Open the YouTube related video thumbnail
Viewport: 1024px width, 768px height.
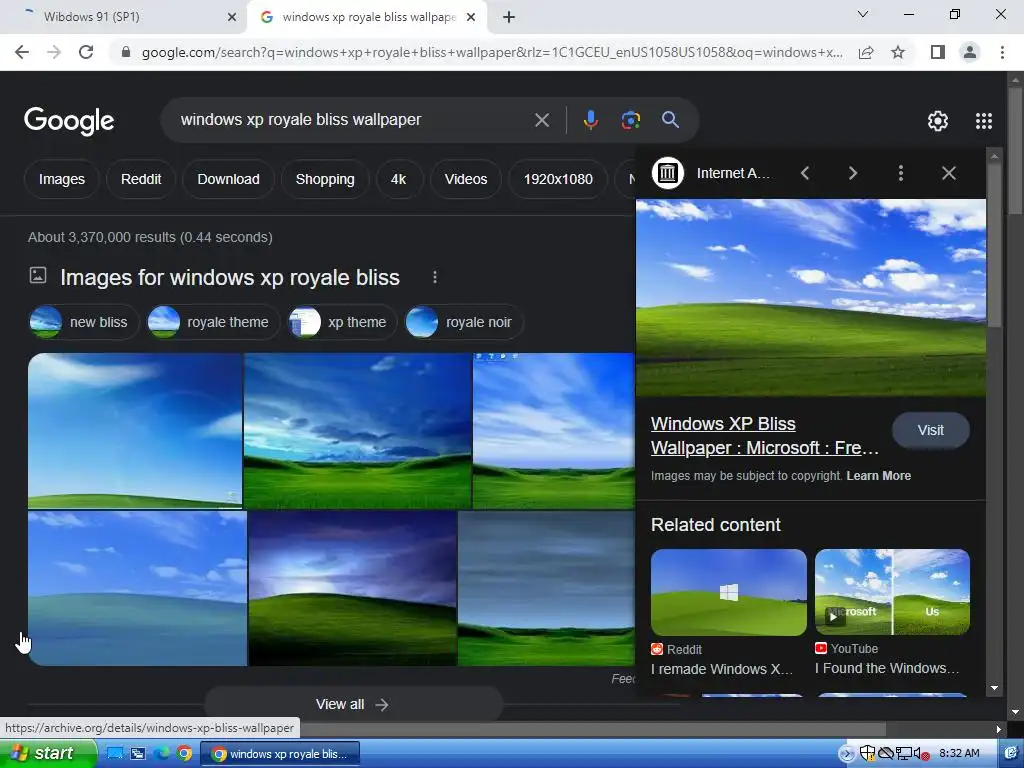tap(892, 592)
